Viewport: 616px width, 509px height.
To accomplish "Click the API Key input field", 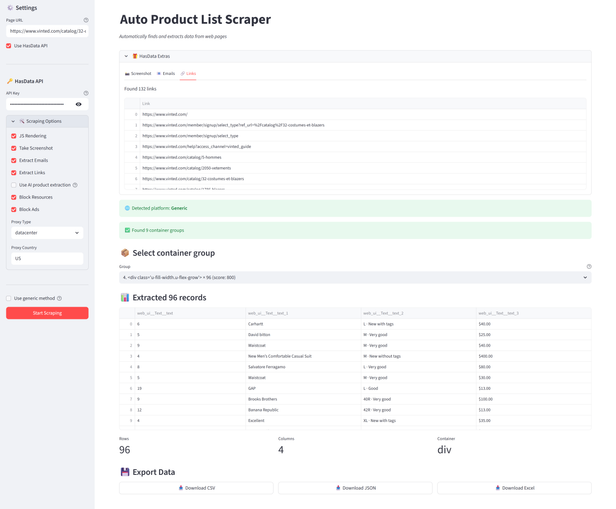I will tap(40, 104).
